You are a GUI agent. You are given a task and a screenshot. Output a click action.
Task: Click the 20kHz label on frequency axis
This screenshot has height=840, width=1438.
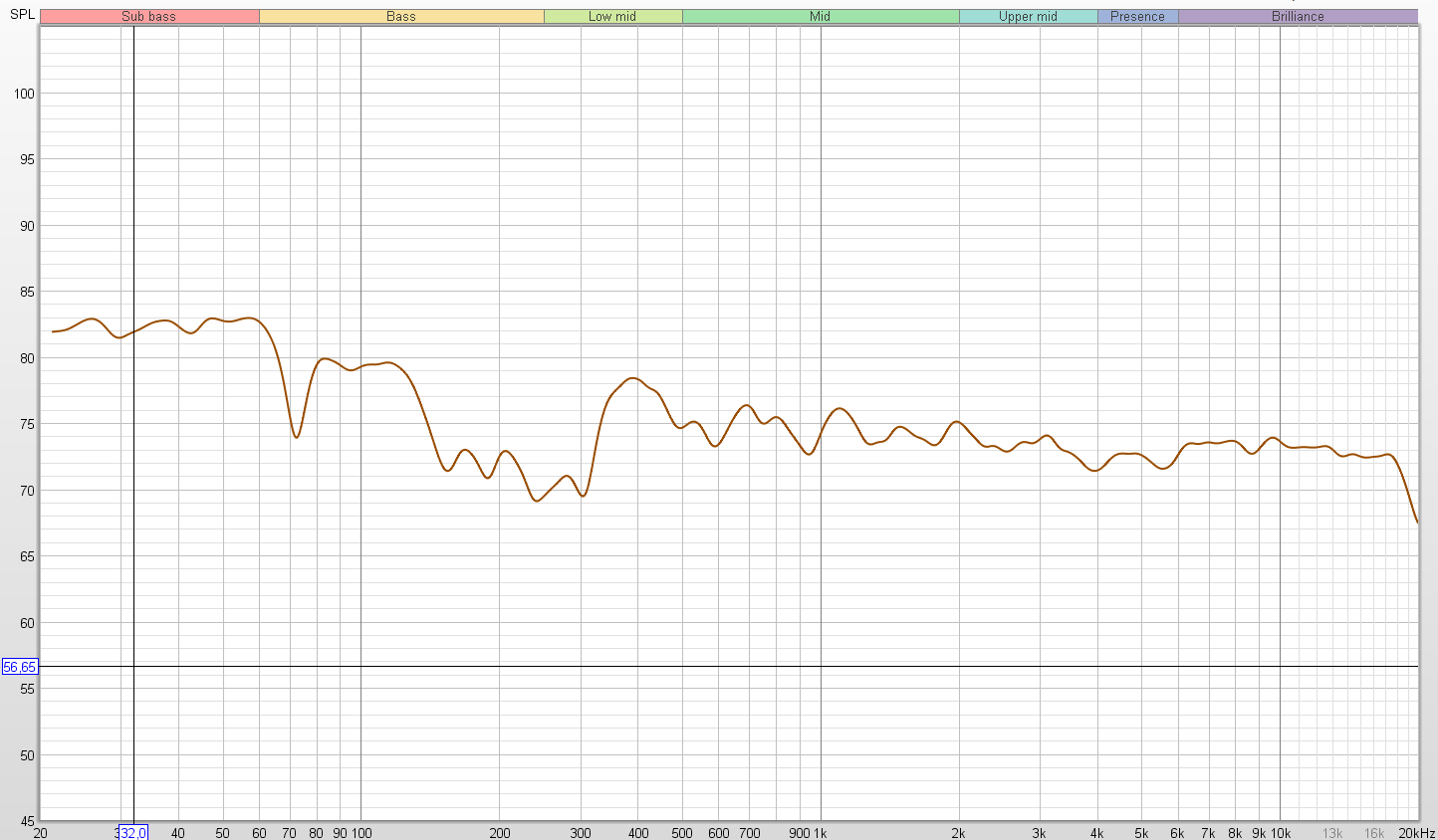[x=1416, y=833]
